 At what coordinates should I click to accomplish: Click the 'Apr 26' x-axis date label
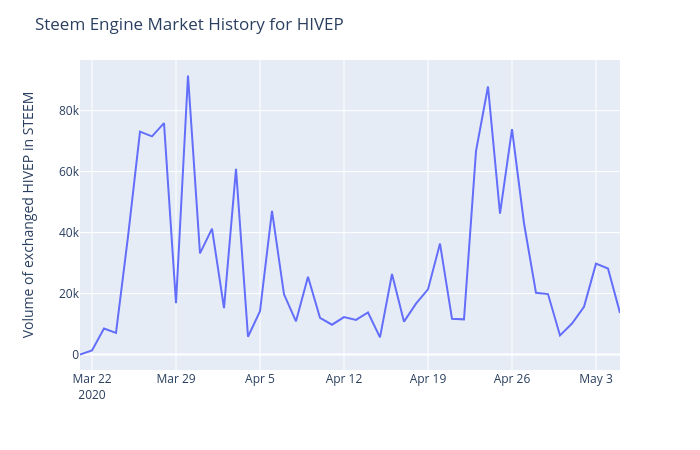512,379
